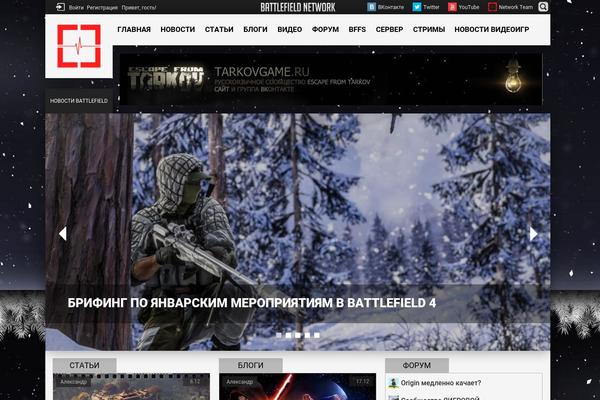The width and height of the screenshot is (600, 400).
Task: Click the Network Team text label
Action: tap(515, 7)
